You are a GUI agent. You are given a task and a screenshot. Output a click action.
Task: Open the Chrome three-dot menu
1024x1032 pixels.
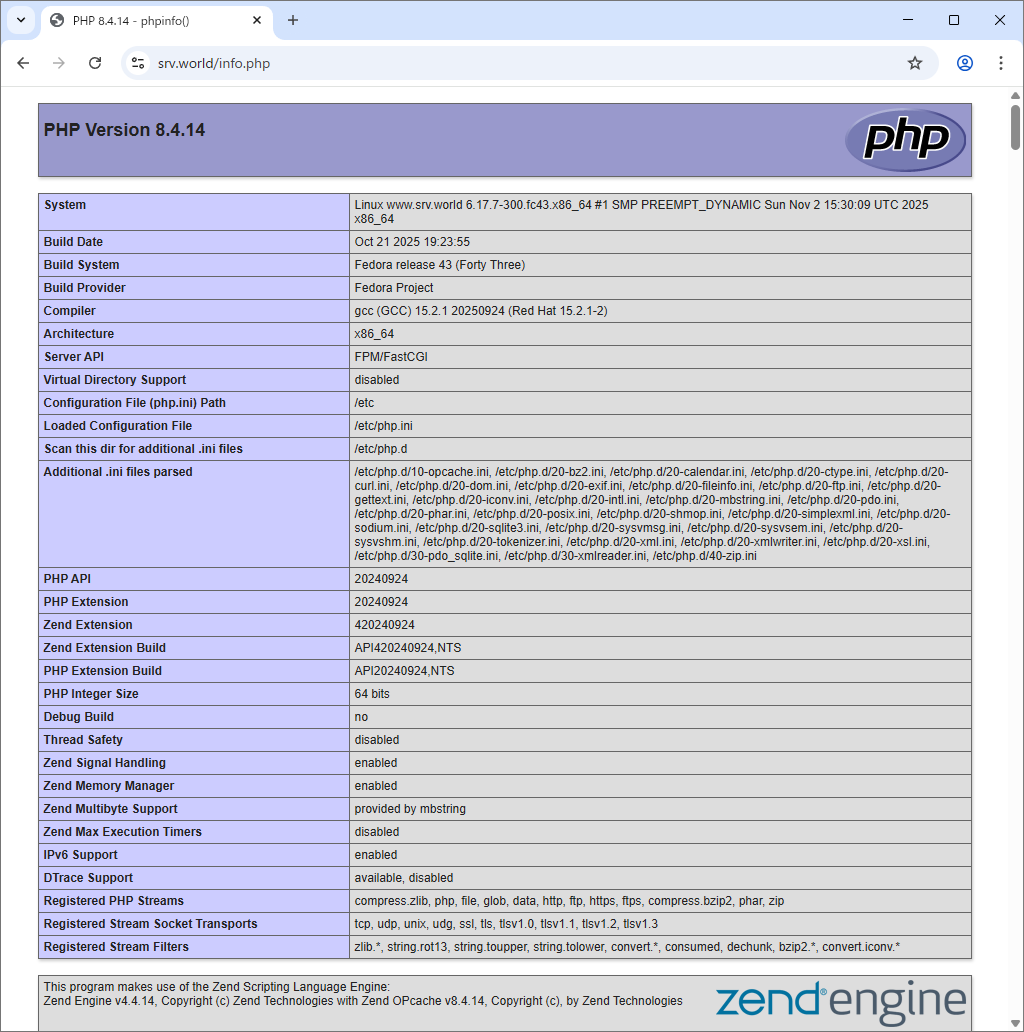[x=1000, y=63]
